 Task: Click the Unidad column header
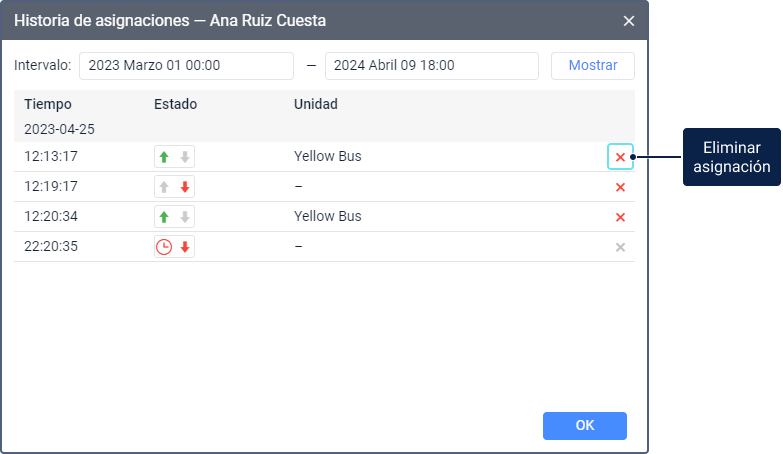(316, 104)
